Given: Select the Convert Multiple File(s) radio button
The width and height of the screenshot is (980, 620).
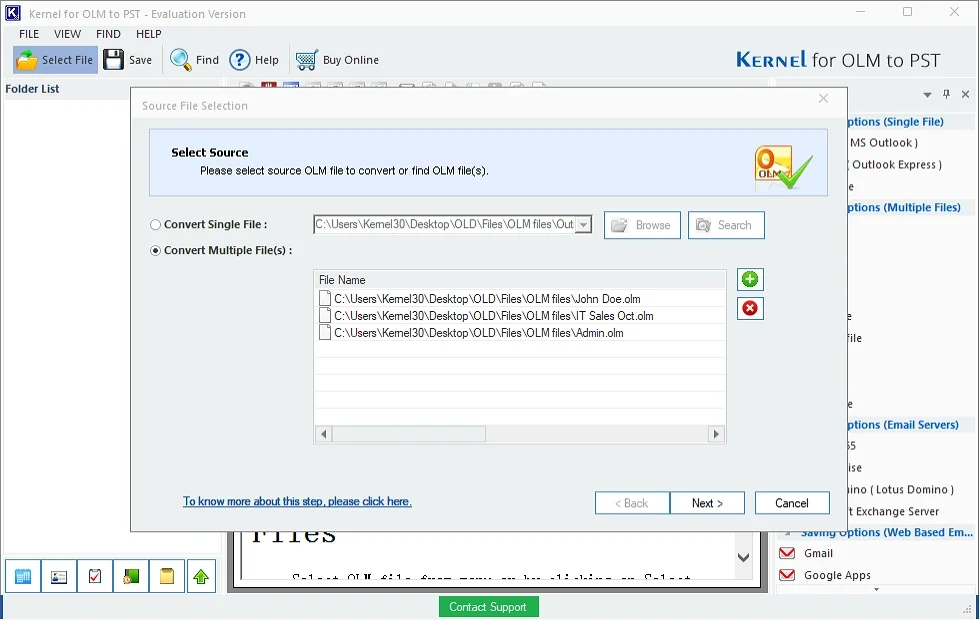Looking at the screenshot, I should (155, 251).
